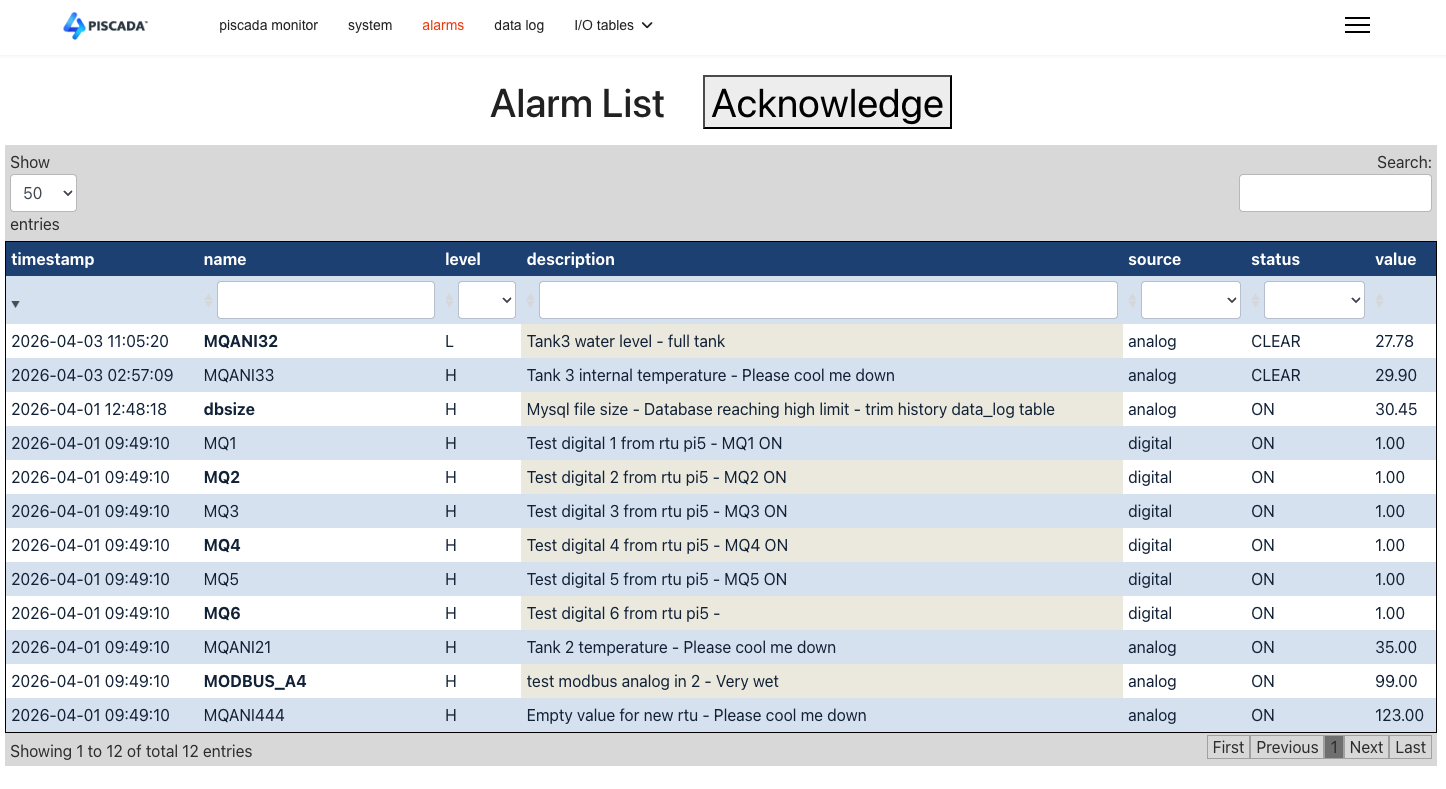1446x789 pixels.
Task: Go to the Previous page
Action: (1287, 747)
